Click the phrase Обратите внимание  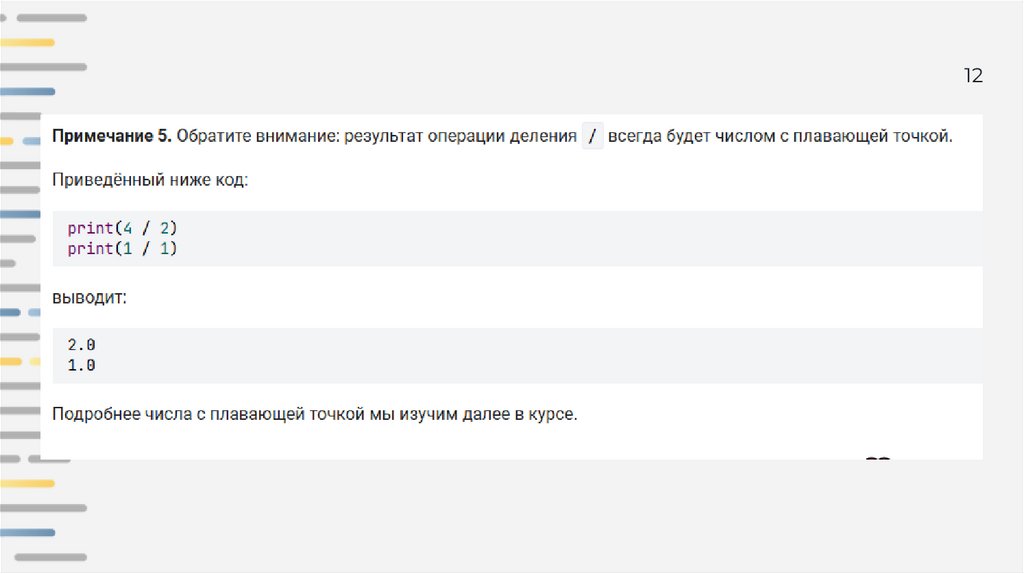(x=255, y=137)
